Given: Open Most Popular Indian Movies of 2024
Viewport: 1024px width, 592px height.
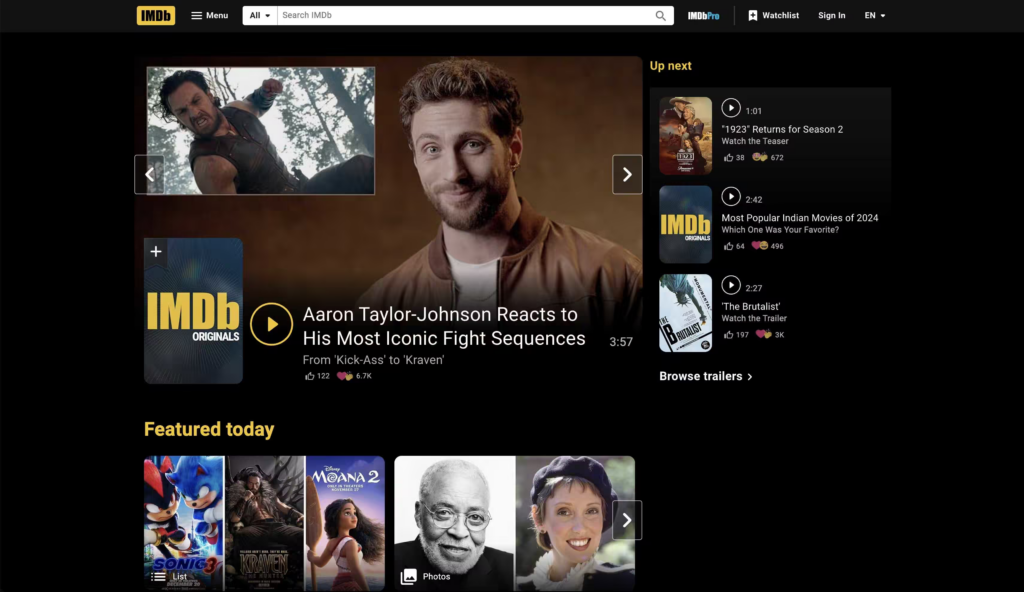Looking at the screenshot, I should click(799, 218).
